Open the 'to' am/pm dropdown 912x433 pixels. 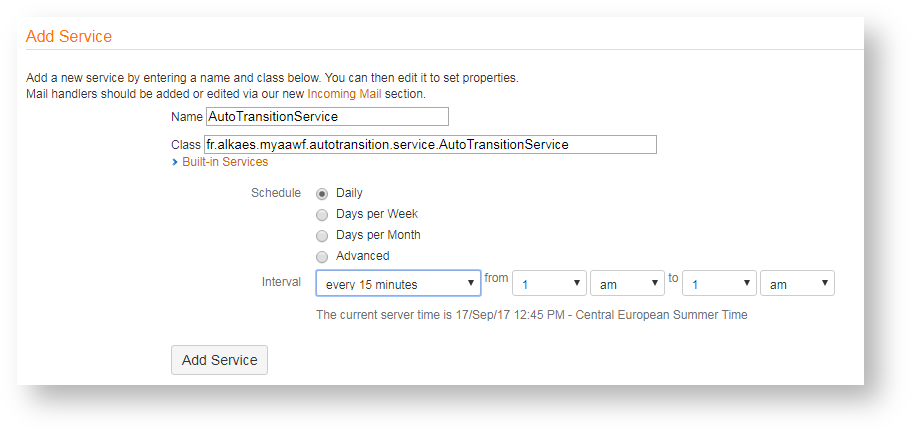[797, 284]
